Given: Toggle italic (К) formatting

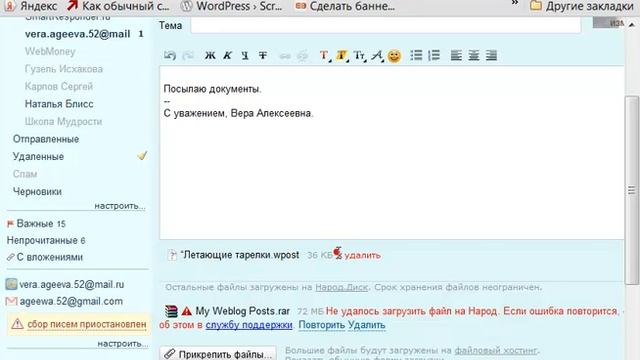Looking at the screenshot, I should [227, 56].
